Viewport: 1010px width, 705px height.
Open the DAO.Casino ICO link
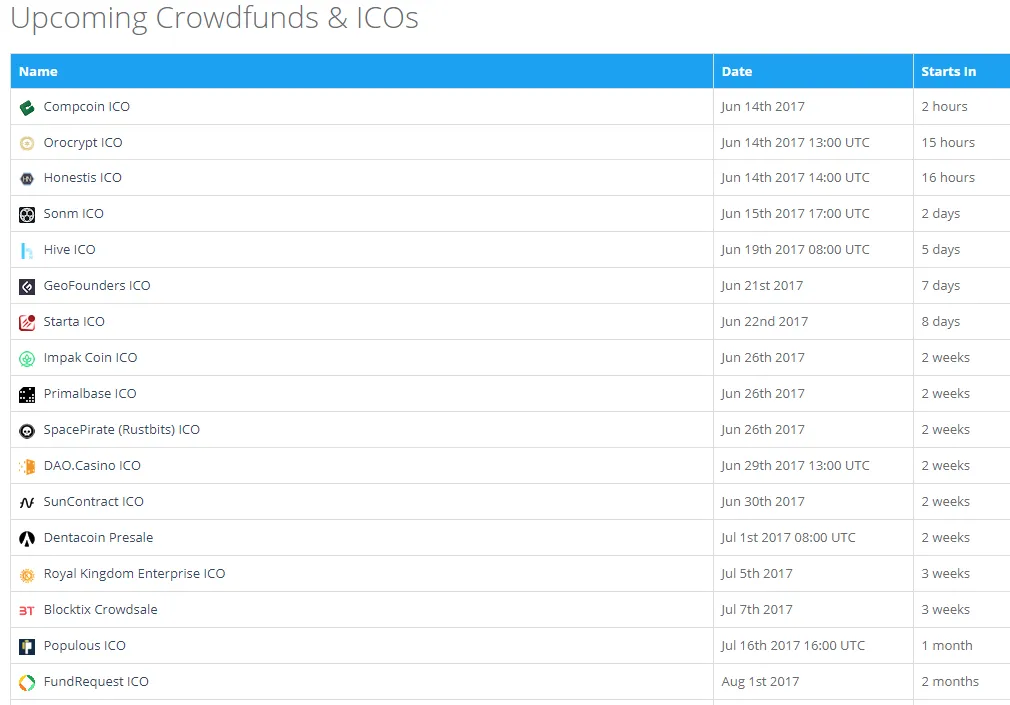point(92,465)
